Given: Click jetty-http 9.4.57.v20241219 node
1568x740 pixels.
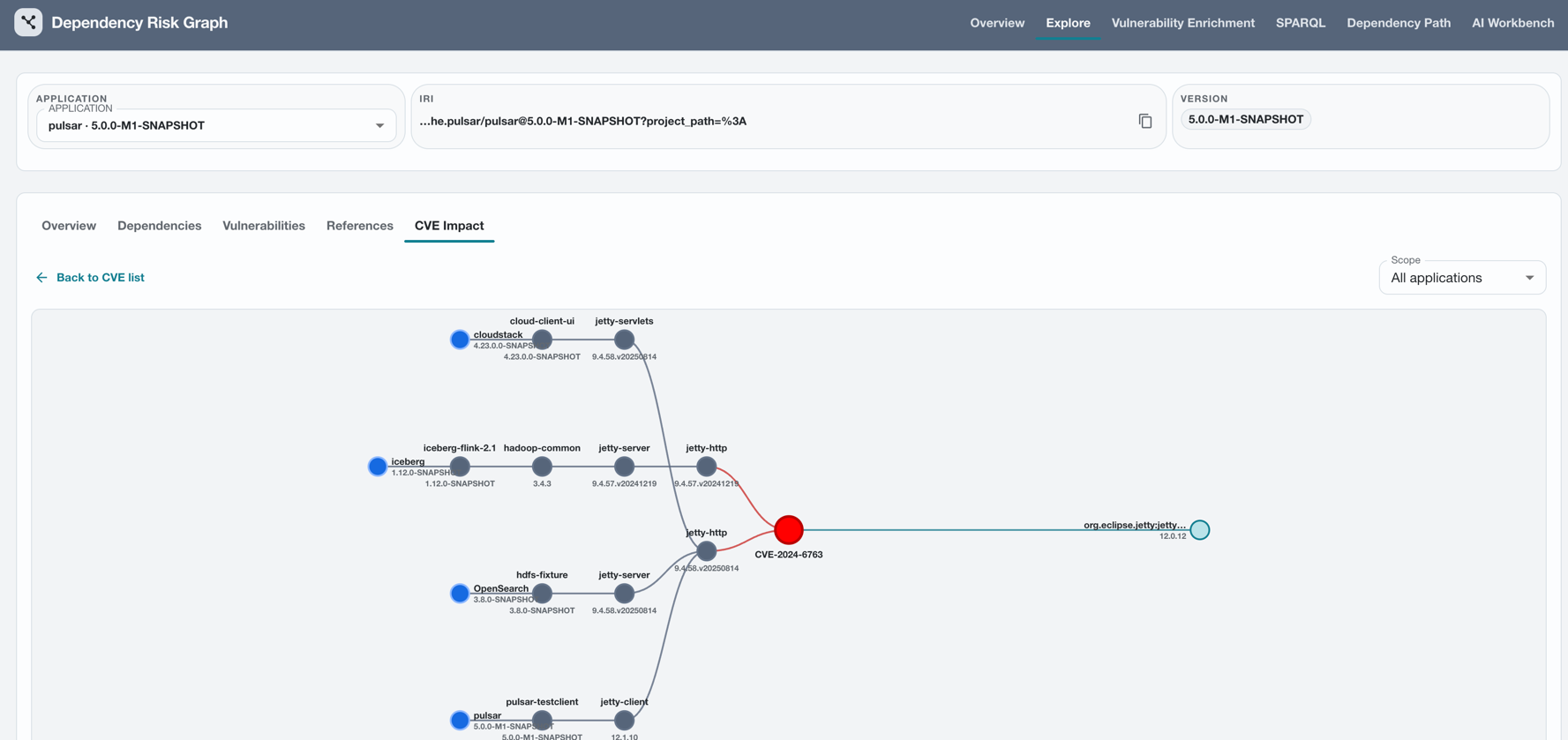Looking at the screenshot, I should pyautogui.click(x=706, y=467).
